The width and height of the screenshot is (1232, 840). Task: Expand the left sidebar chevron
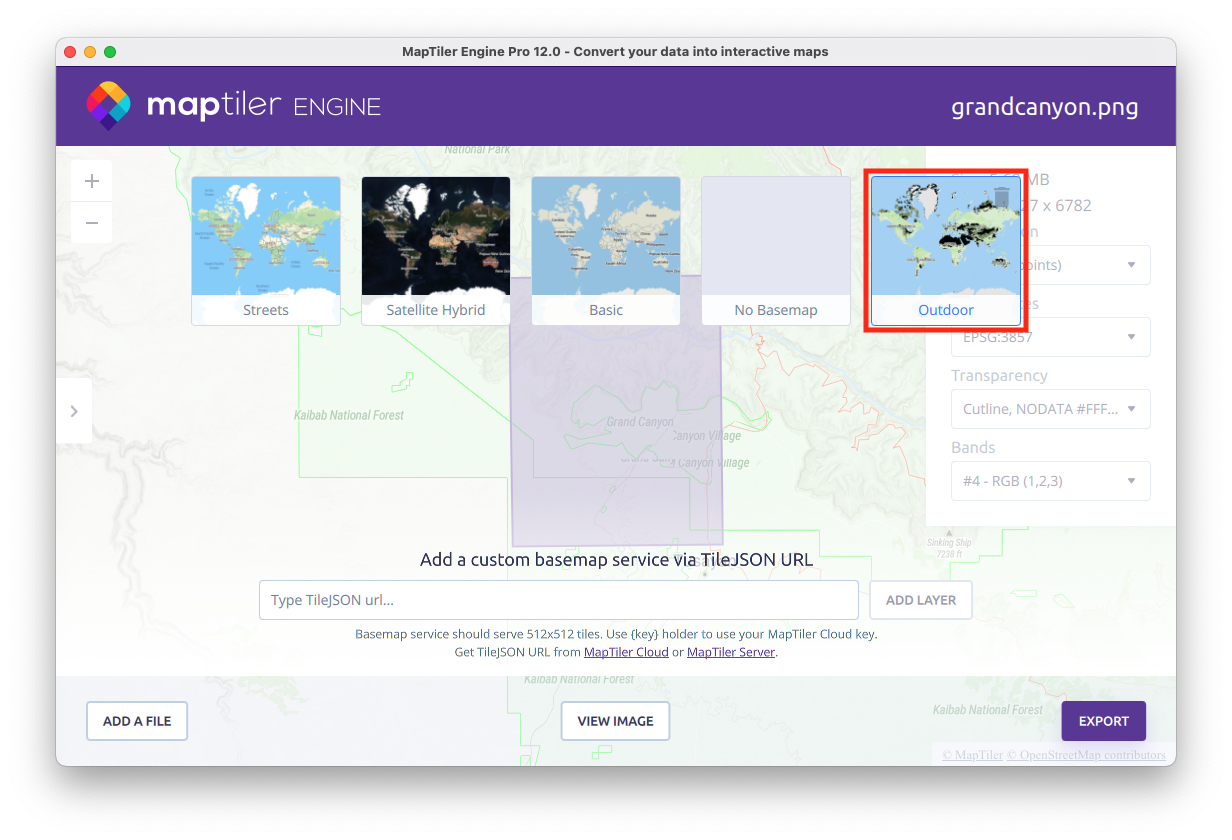click(x=74, y=411)
